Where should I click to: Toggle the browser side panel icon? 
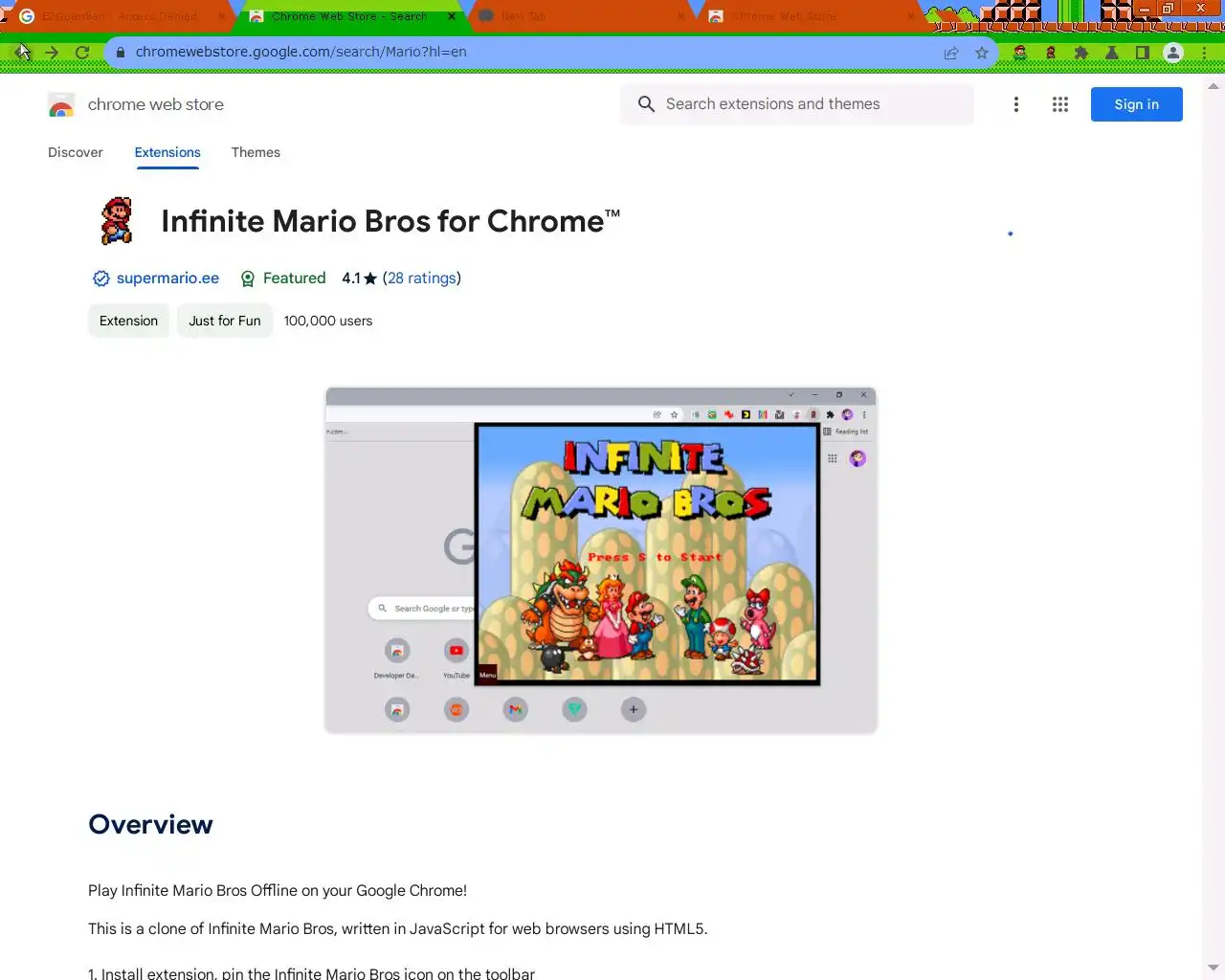tap(1142, 53)
